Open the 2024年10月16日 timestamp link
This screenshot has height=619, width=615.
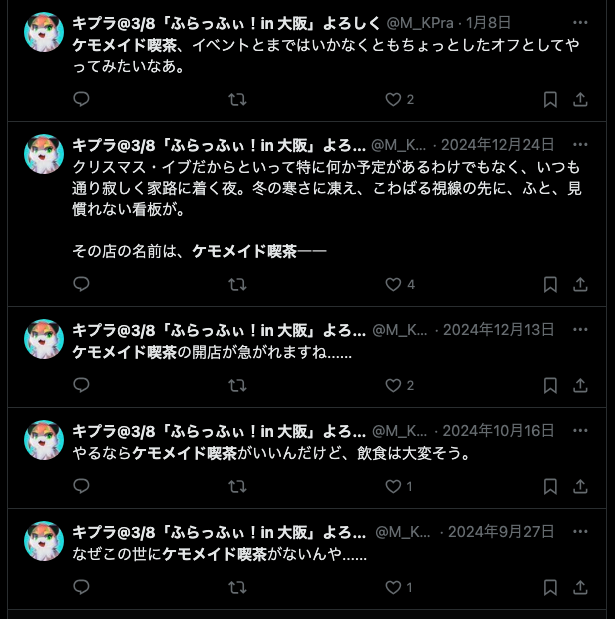(x=498, y=431)
